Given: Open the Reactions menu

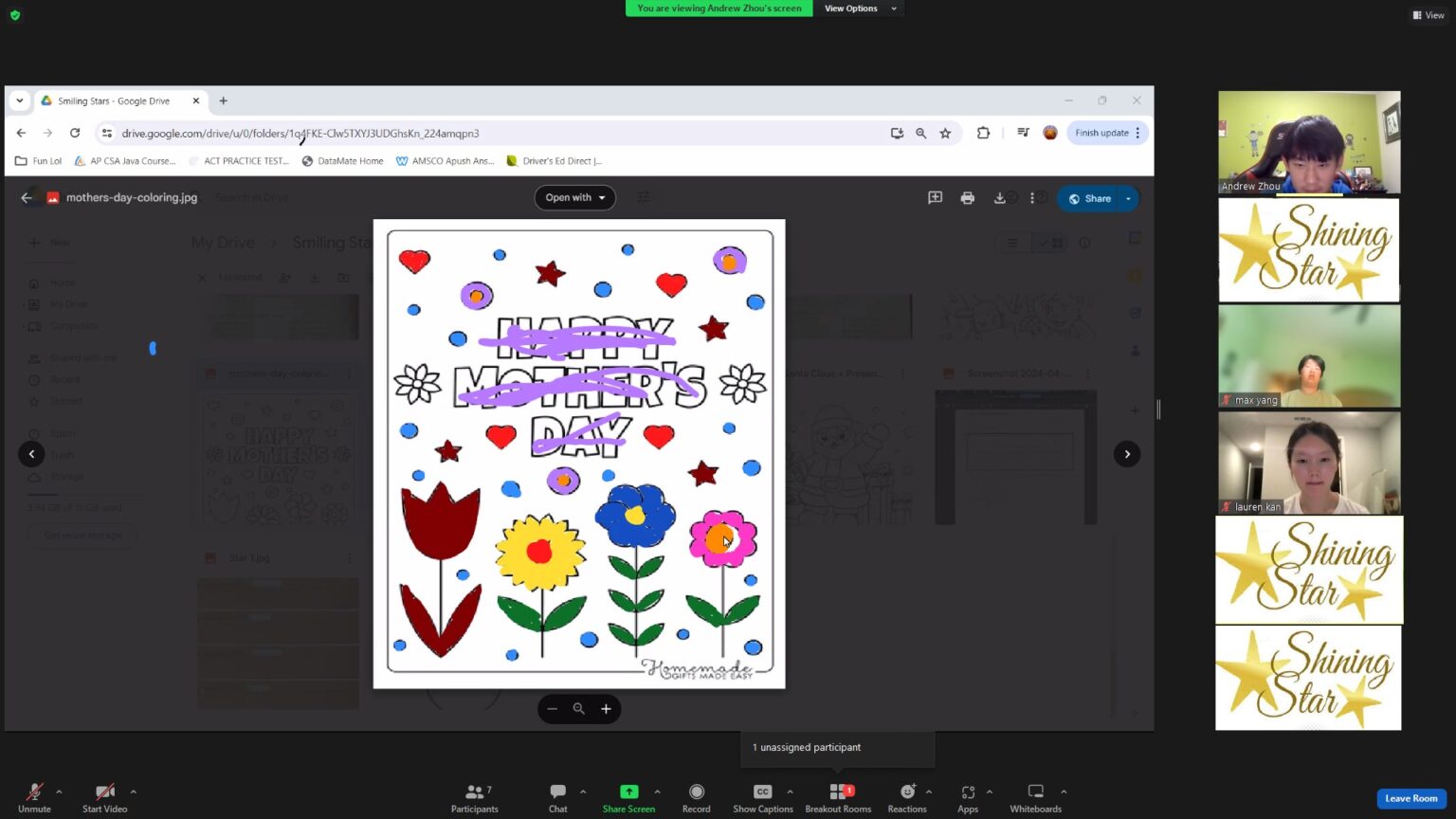Looking at the screenshot, I should point(907,797).
